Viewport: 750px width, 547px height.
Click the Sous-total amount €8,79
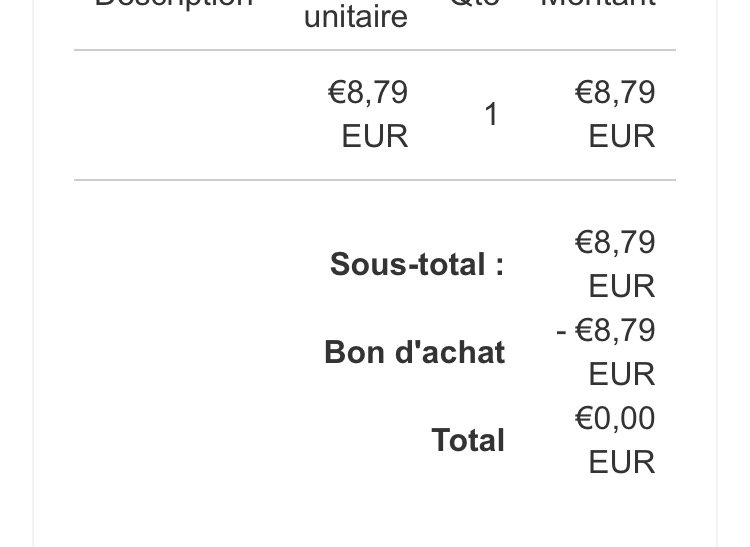[x=615, y=242]
